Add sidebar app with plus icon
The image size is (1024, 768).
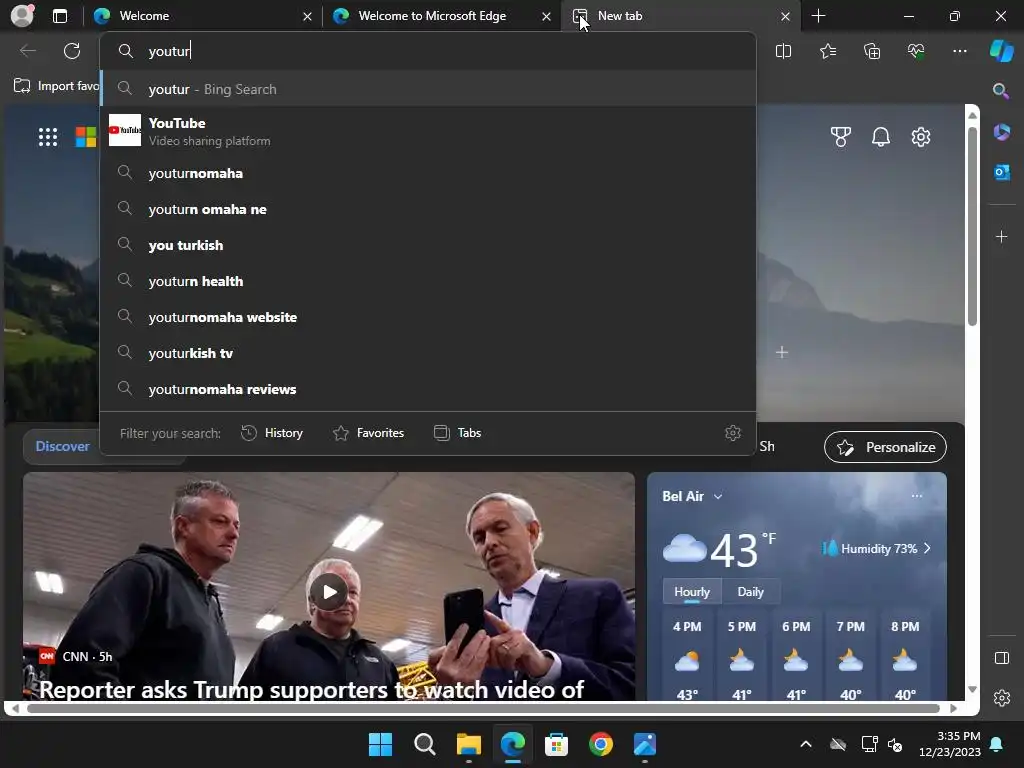pos(1001,236)
